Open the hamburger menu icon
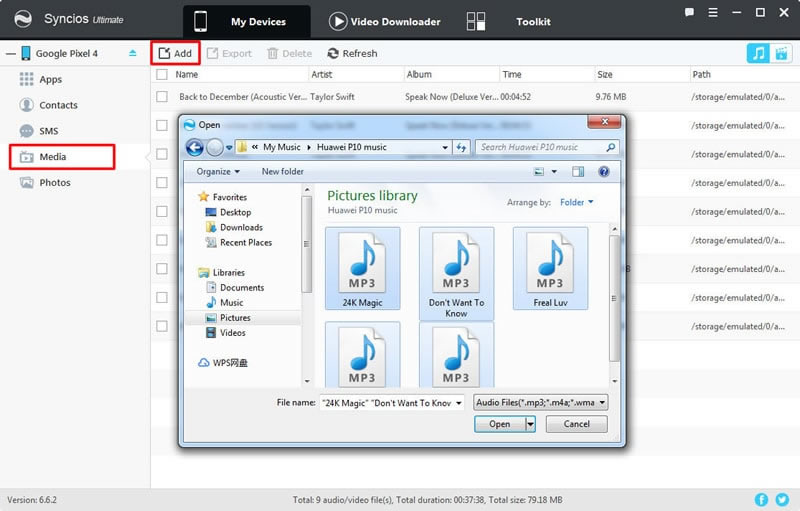This screenshot has height=511, width=800. point(713,12)
